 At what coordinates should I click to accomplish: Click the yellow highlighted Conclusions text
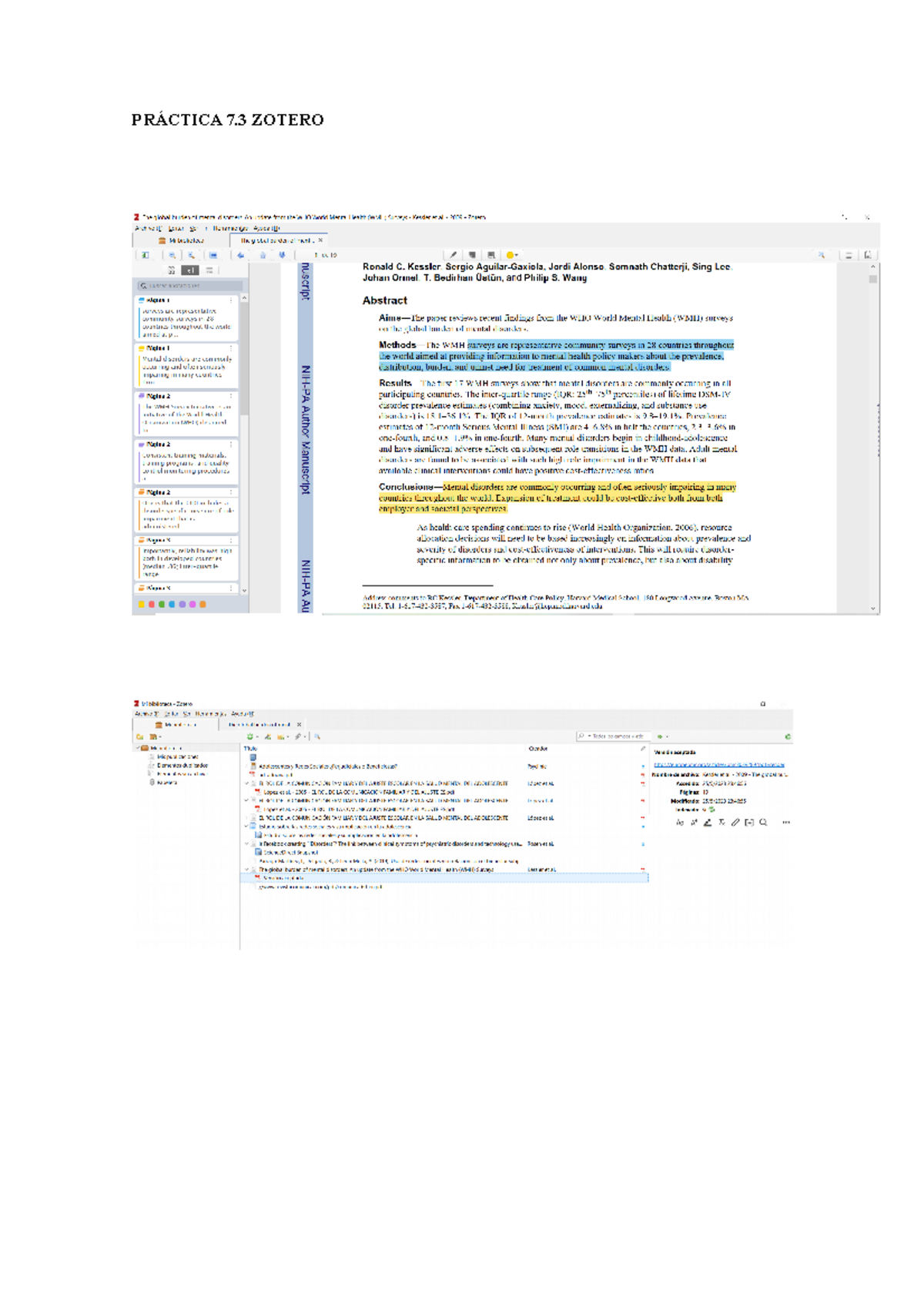(557, 498)
